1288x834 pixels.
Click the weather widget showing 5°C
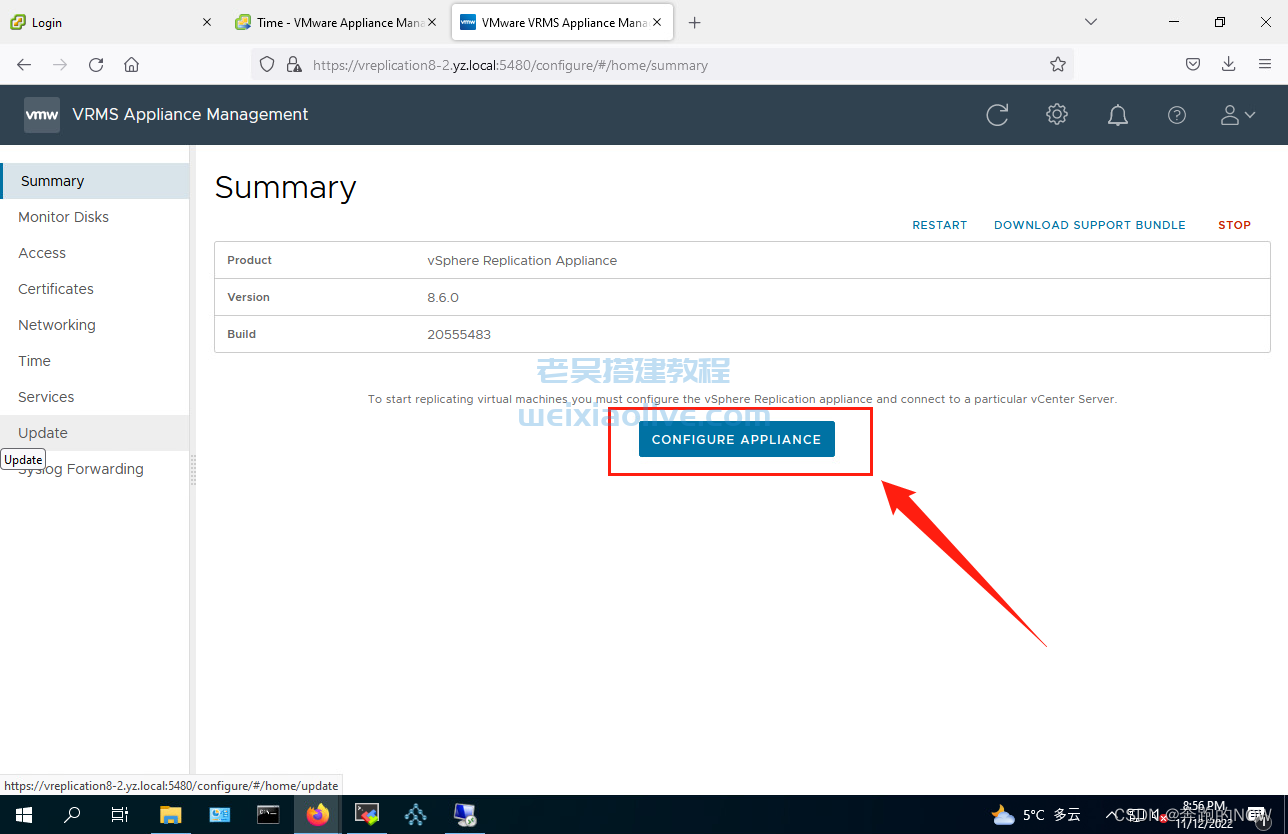pos(1035,815)
